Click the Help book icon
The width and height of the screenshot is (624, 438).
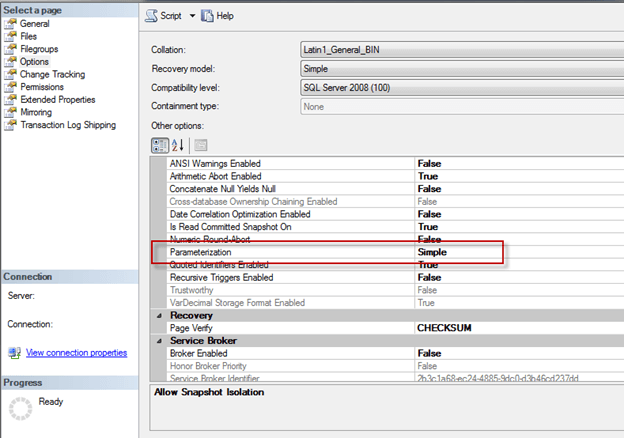pos(207,16)
